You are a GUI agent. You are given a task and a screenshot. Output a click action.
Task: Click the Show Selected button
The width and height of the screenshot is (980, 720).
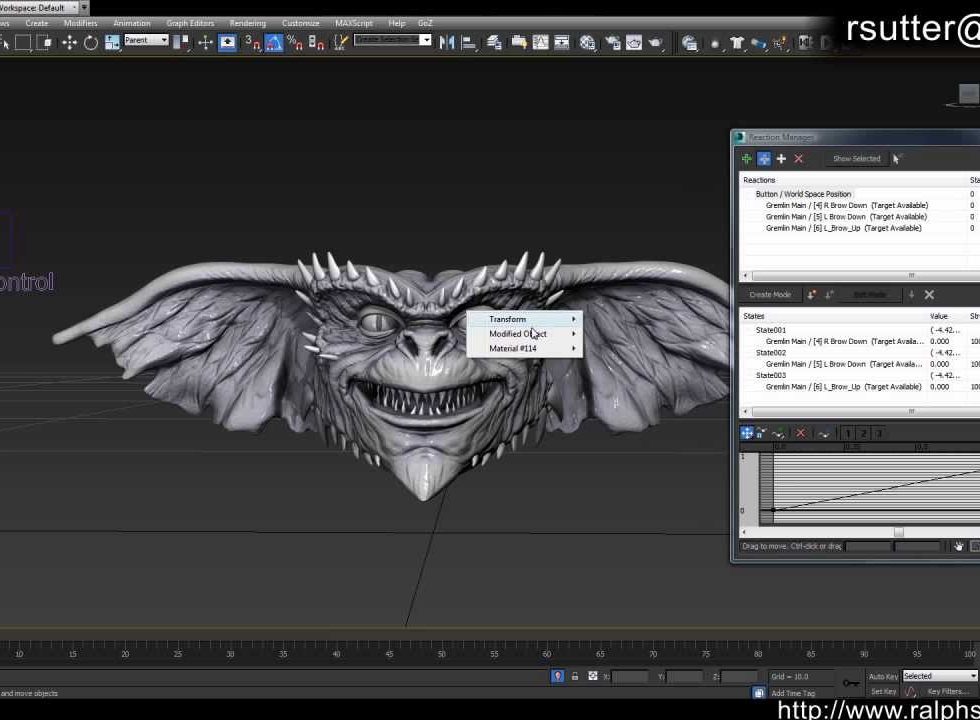coord(856,159)
